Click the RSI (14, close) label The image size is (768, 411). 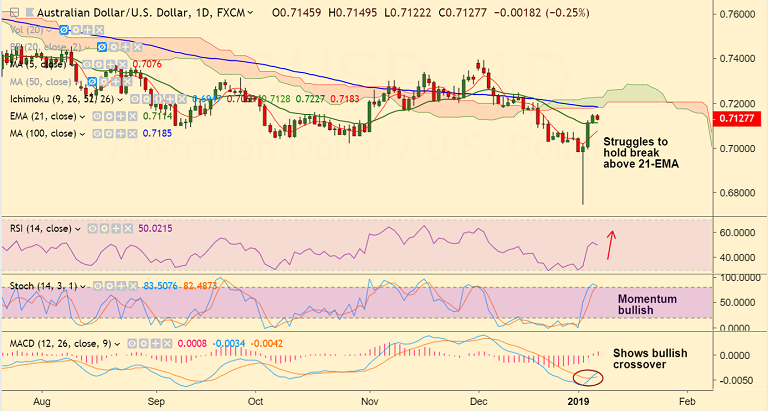click(x=40, y=228)
